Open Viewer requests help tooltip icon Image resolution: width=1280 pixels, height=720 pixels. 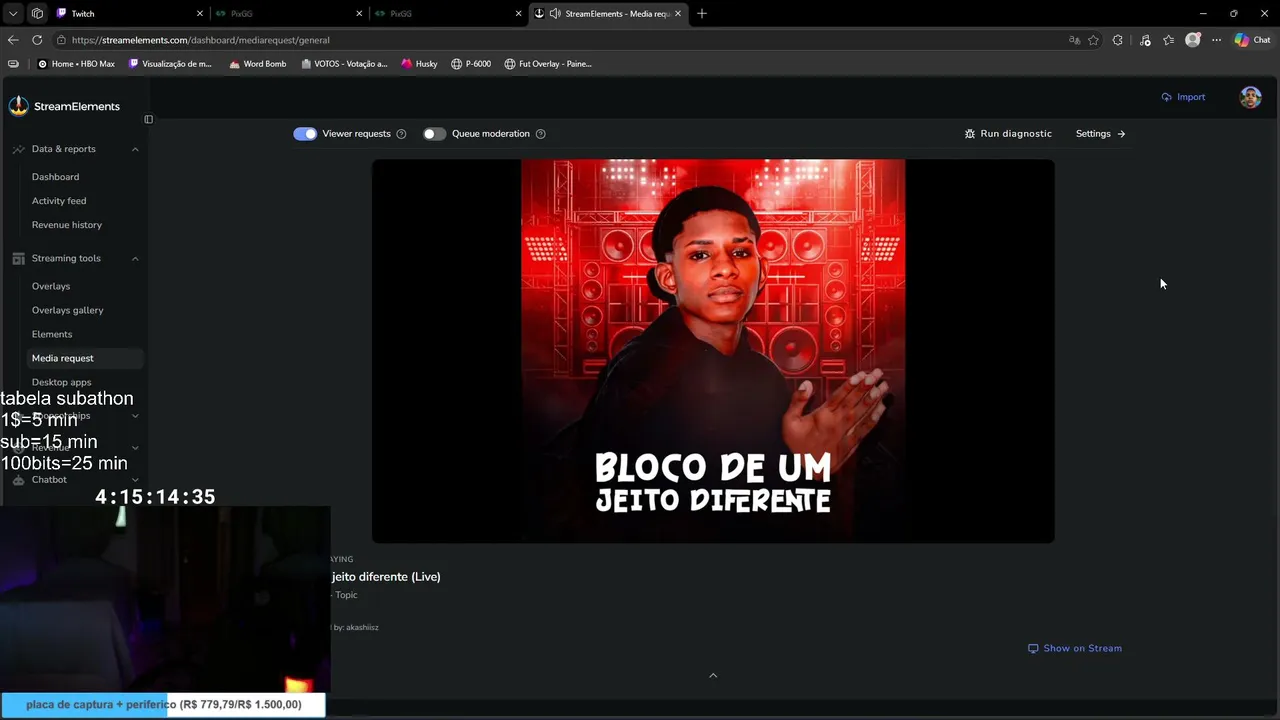401,134
